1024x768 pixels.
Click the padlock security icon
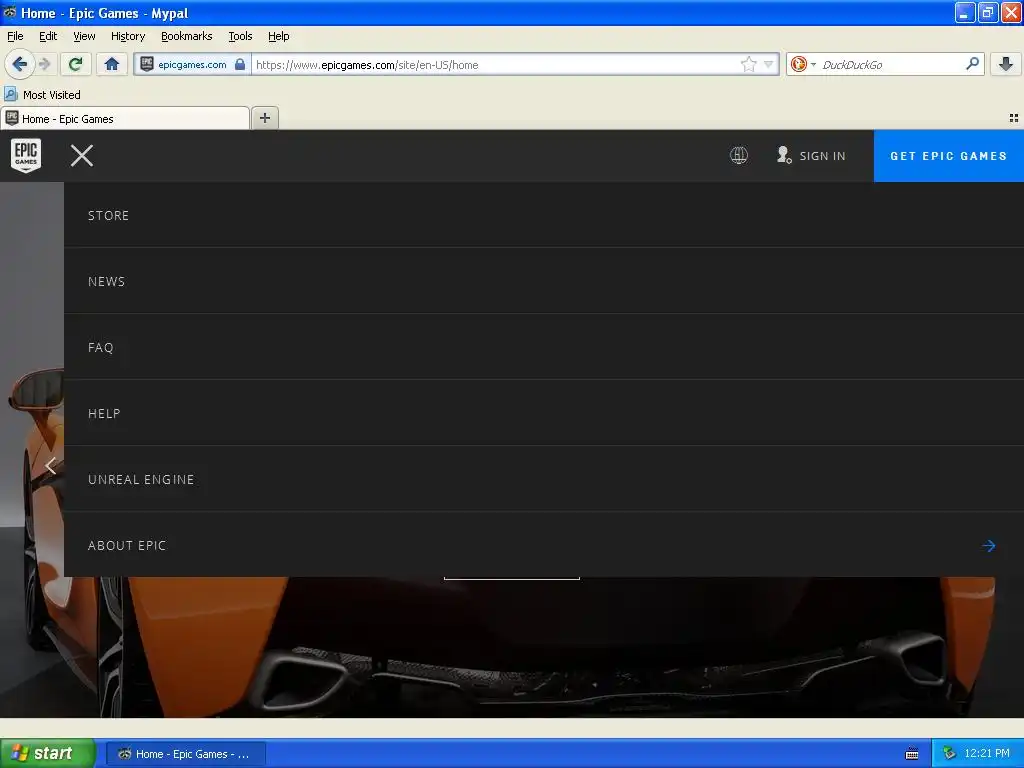coord(240,64)
